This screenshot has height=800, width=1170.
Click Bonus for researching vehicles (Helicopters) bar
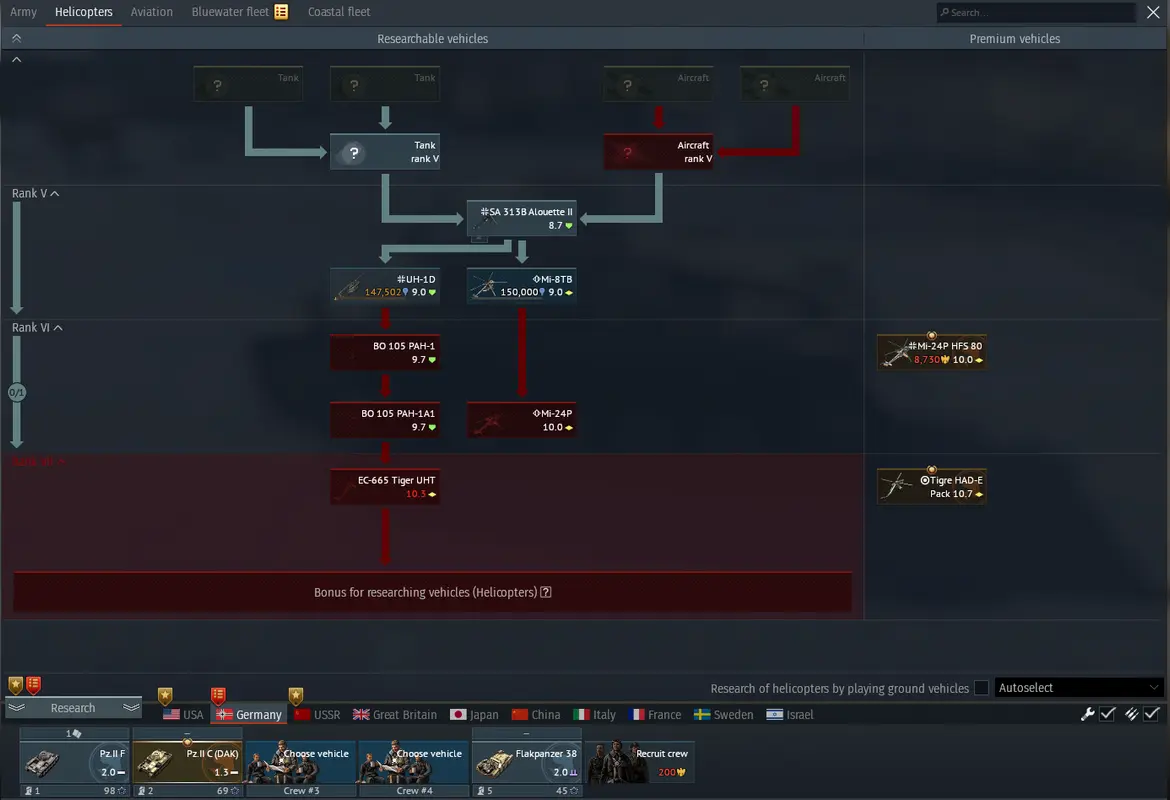point(433,592)
